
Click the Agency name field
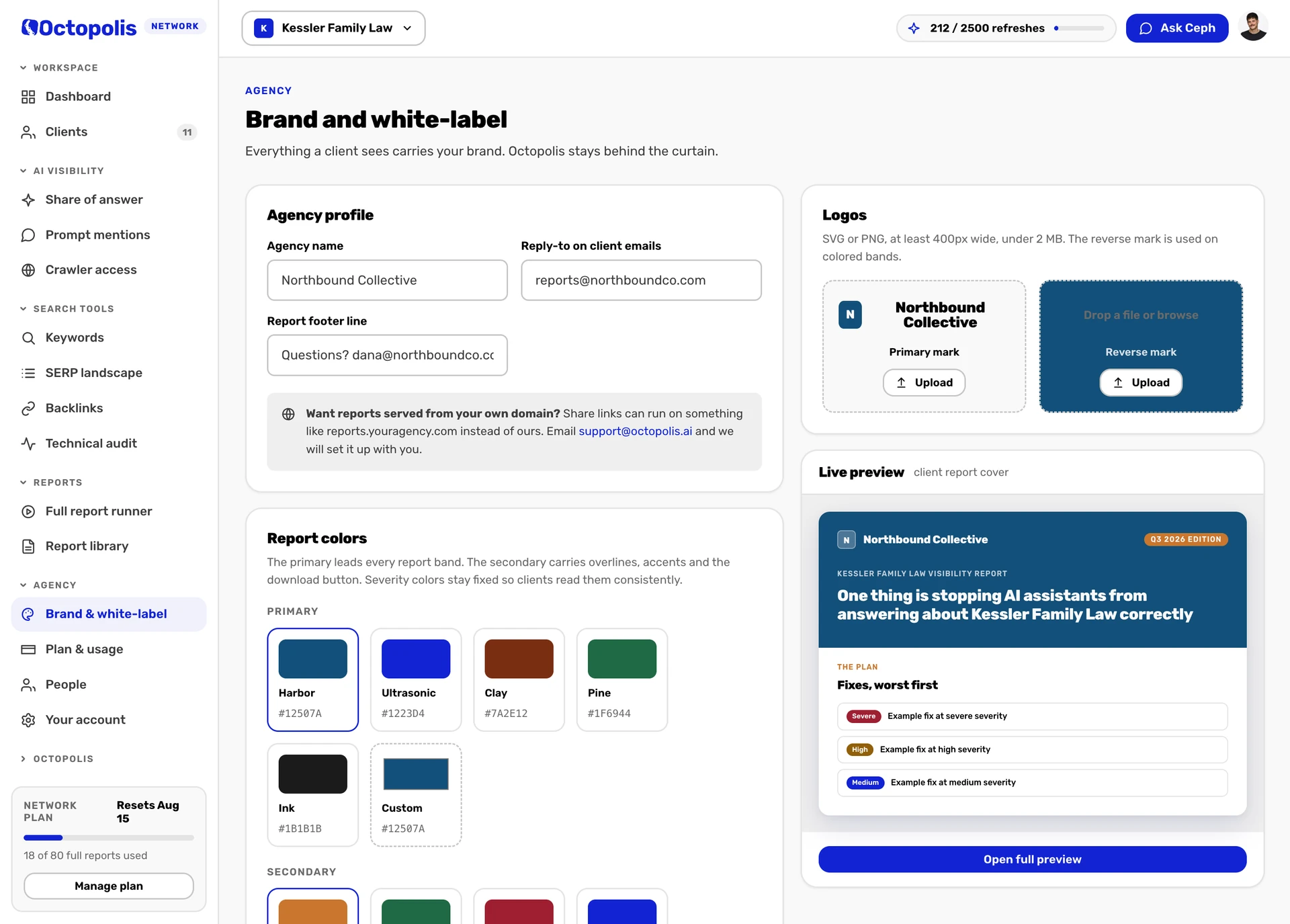click(x=387, y=280)
